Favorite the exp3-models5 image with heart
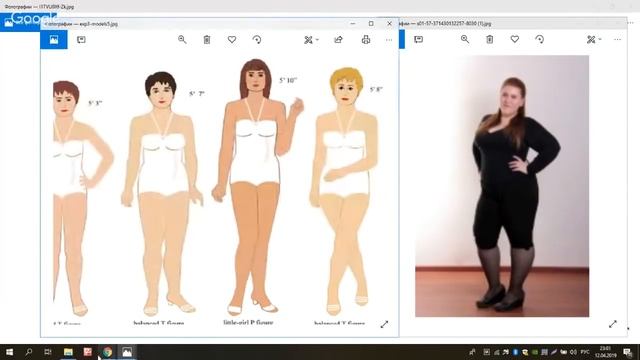Viewport: 640px width, 360px height. pyautogui.click(x=232, y=40)
